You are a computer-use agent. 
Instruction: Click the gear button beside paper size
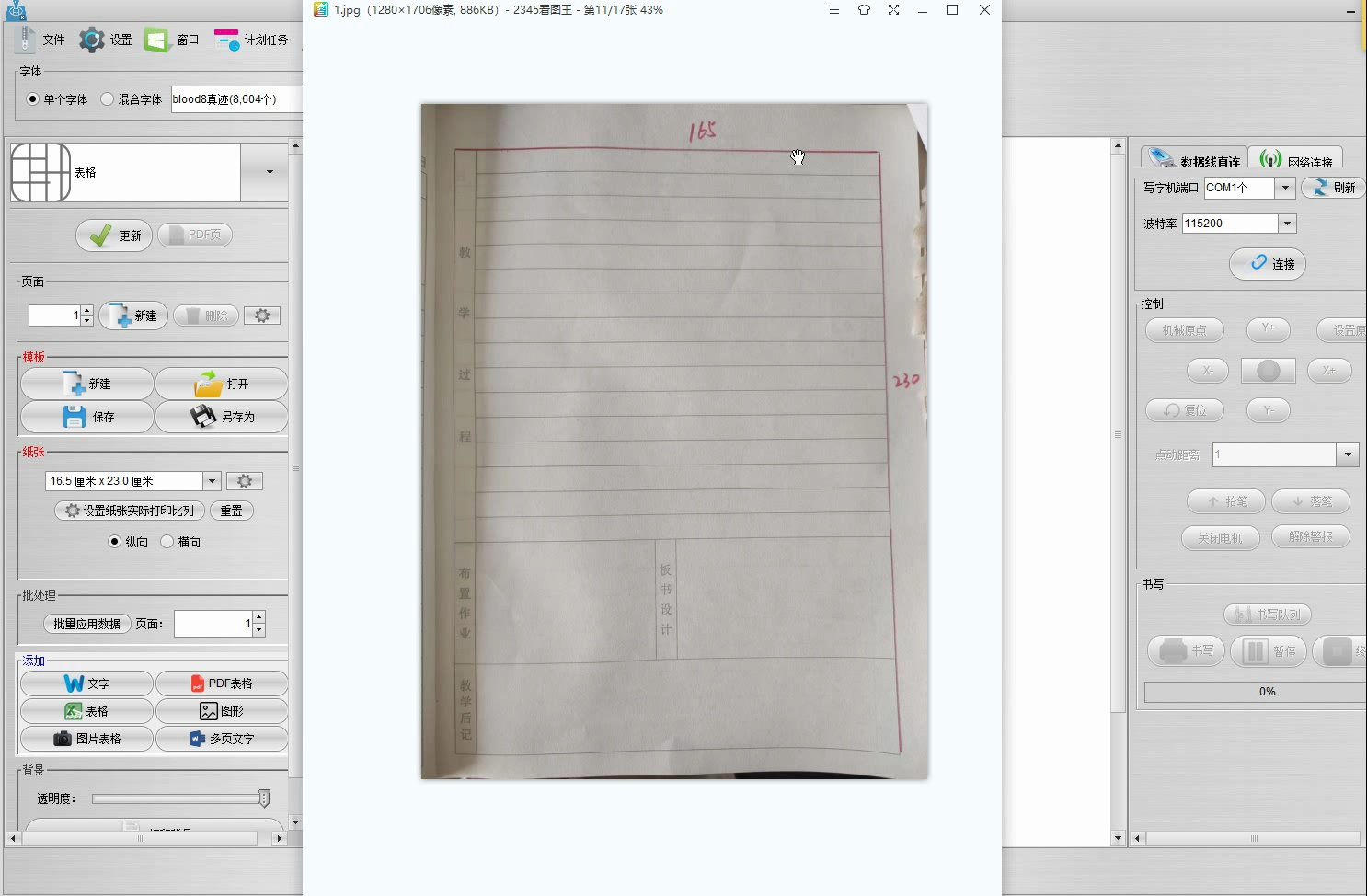[x=245, y=481]
